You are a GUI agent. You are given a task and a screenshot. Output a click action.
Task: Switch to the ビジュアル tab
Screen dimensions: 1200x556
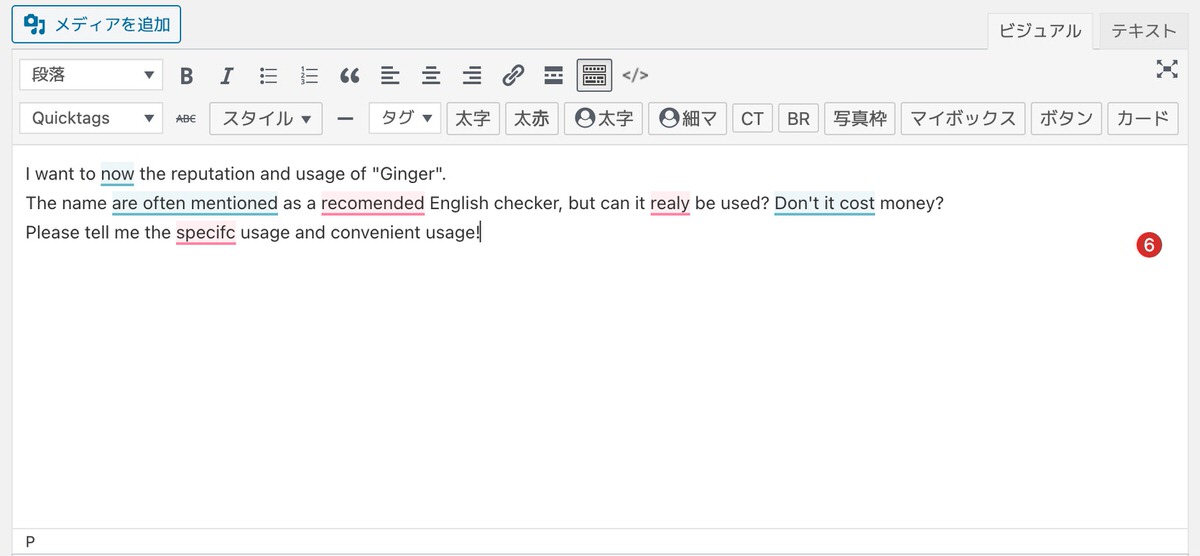[1040, 31]
